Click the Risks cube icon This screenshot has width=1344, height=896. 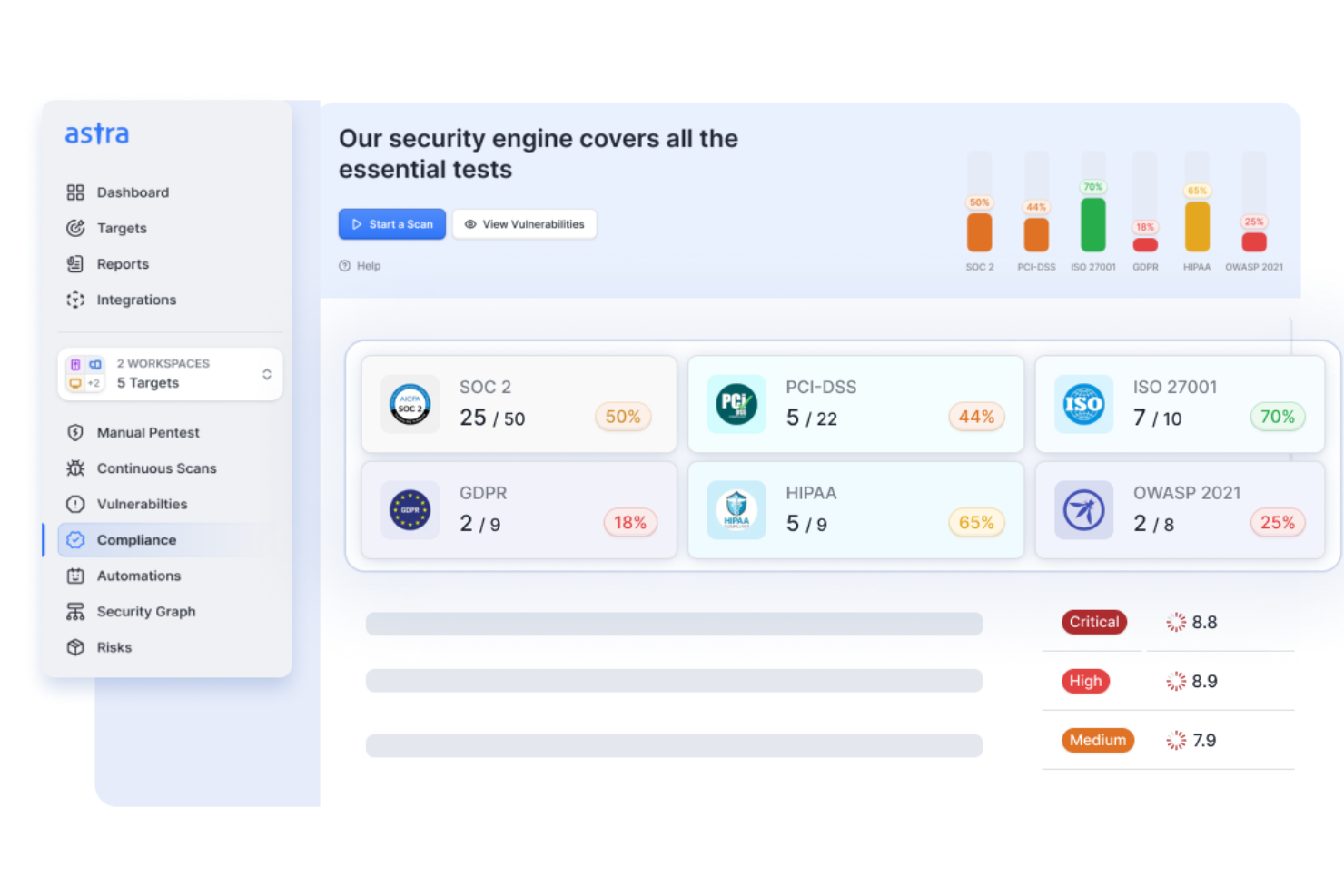75,647
